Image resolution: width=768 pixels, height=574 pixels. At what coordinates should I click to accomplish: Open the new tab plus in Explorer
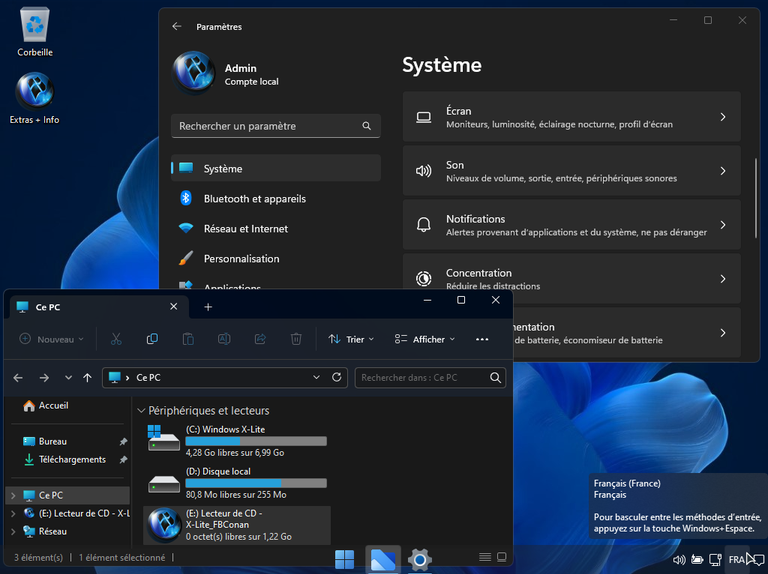[x=208, y=307]
